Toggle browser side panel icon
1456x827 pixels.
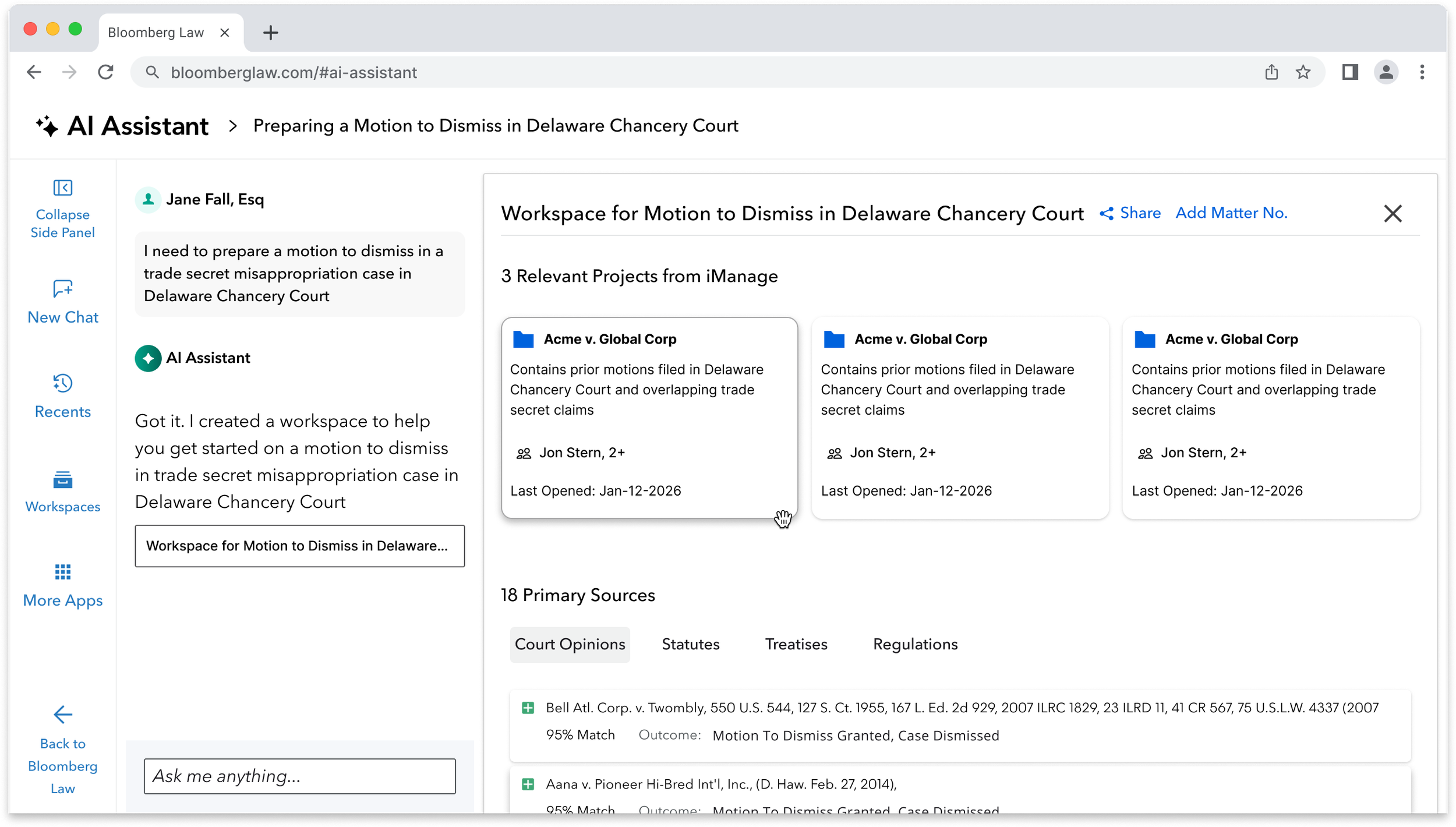click(x=1349, y=72)
